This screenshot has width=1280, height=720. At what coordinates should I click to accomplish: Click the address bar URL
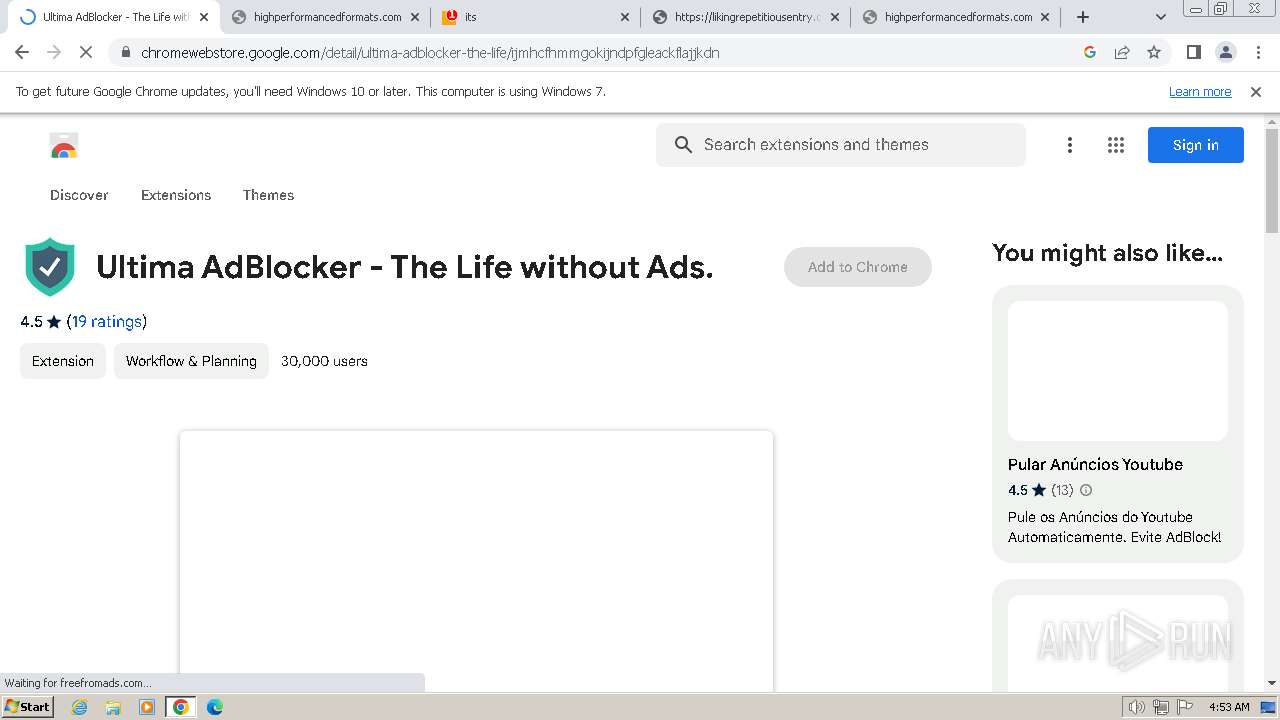click(430, 52)
